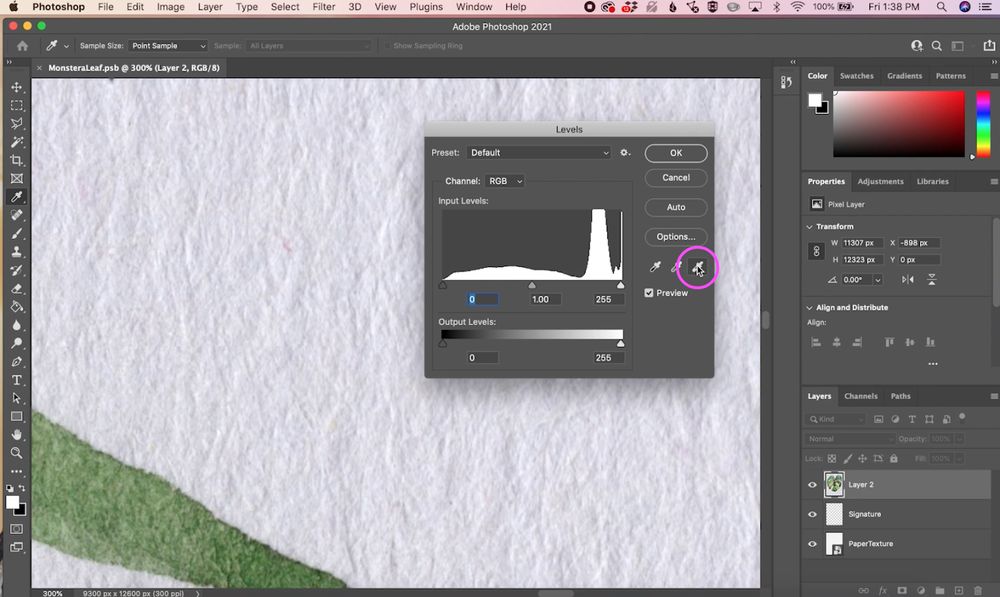1000x597 pixels.
Task: Select the Brush tool
Action: (16, 233)
